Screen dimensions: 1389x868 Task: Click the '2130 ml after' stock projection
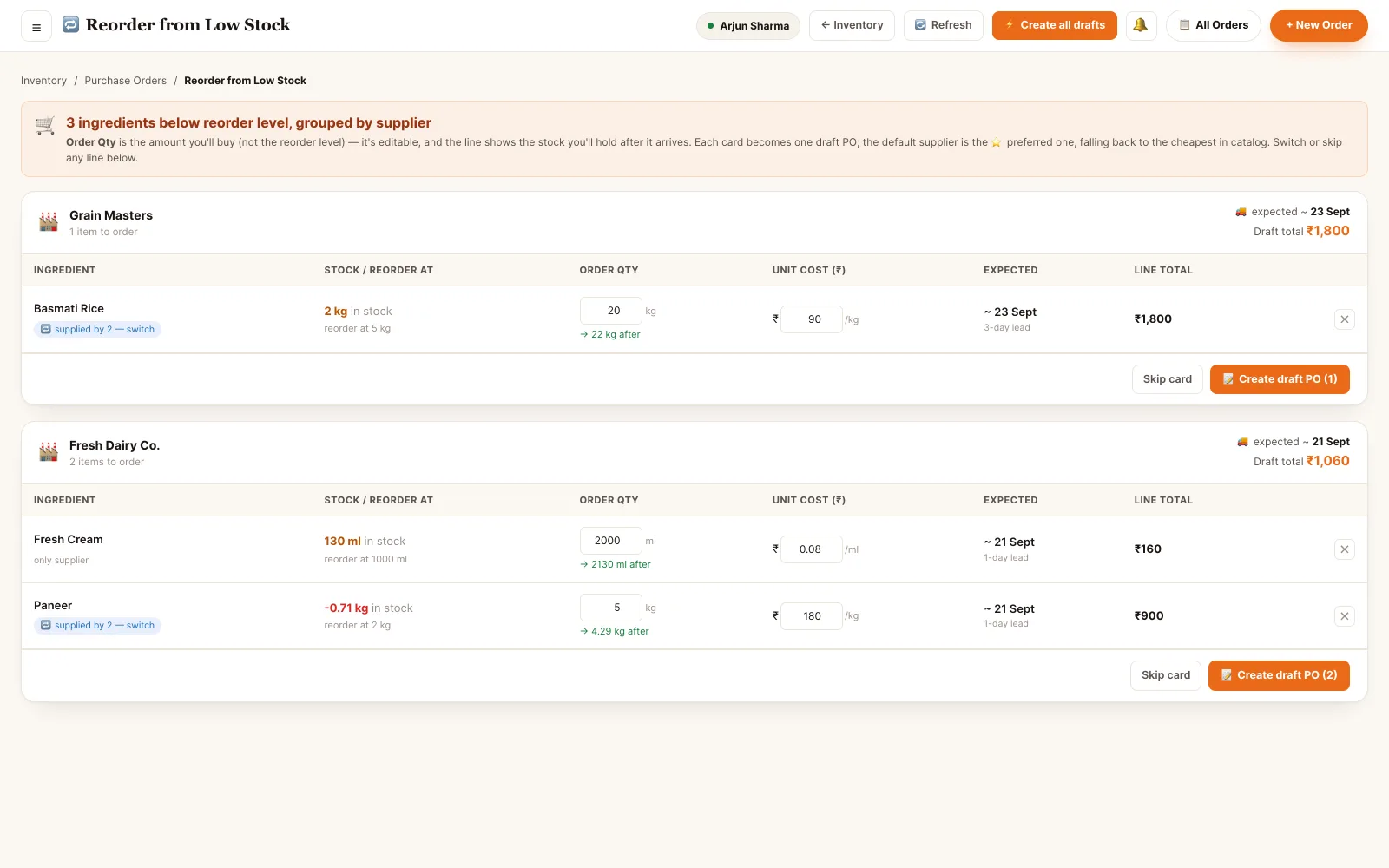pyautogui.click(x=616, y=564)
